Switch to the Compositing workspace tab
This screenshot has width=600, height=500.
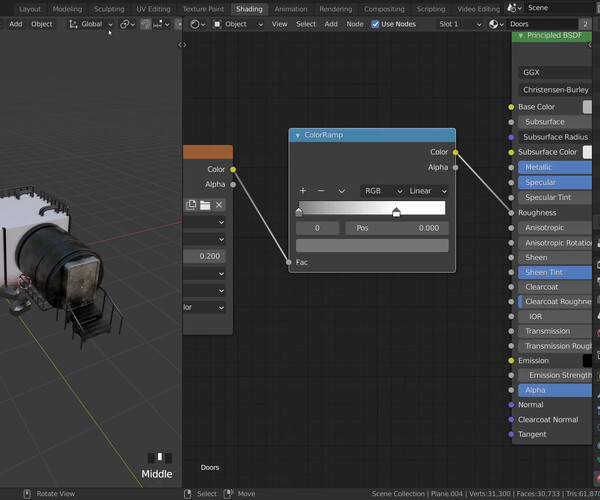click(384, 9)
